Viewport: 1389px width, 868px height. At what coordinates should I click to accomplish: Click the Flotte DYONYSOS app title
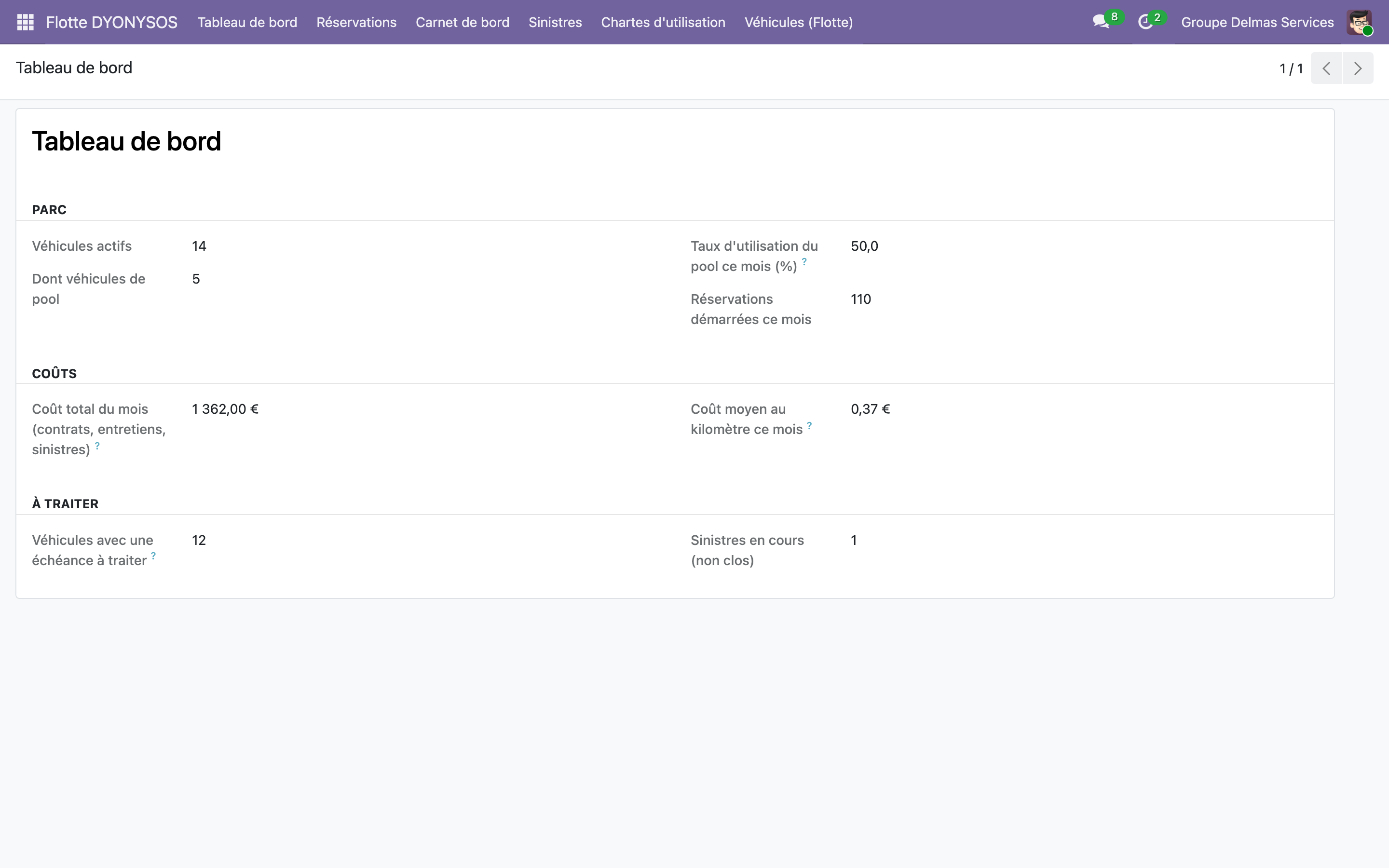(111, 22)
